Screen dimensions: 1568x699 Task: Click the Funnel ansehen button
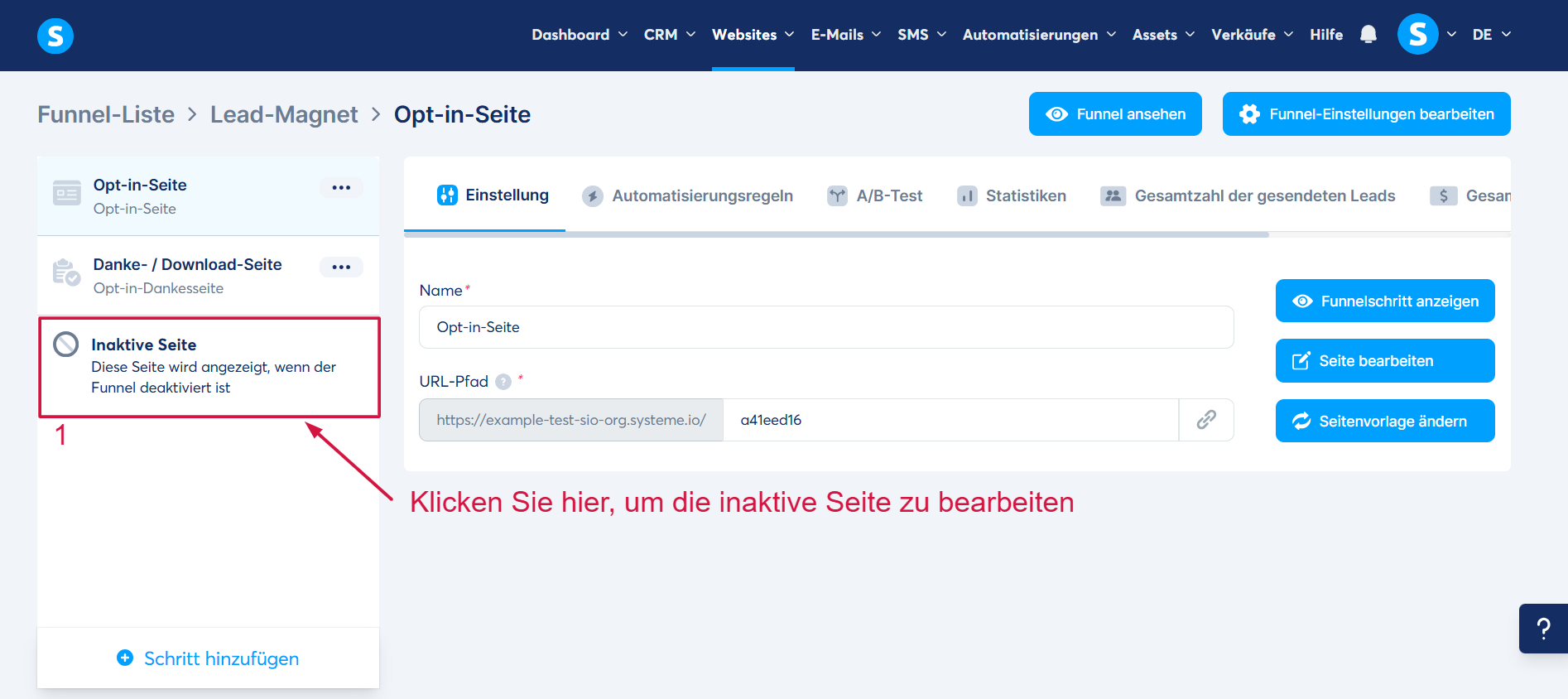point(1115,114)
